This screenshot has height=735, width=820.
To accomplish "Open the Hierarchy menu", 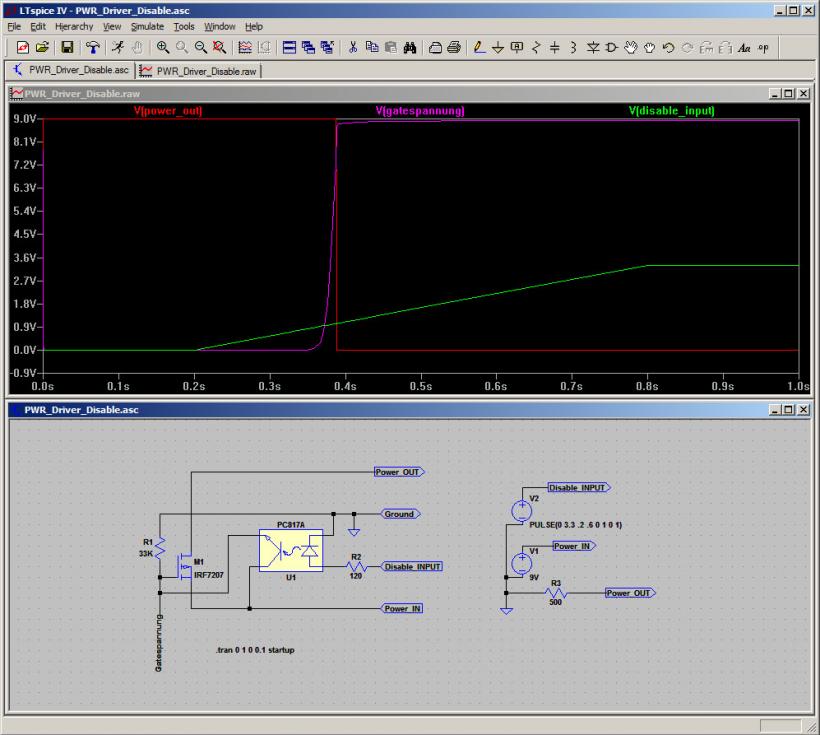I will (x=74, y=25).
